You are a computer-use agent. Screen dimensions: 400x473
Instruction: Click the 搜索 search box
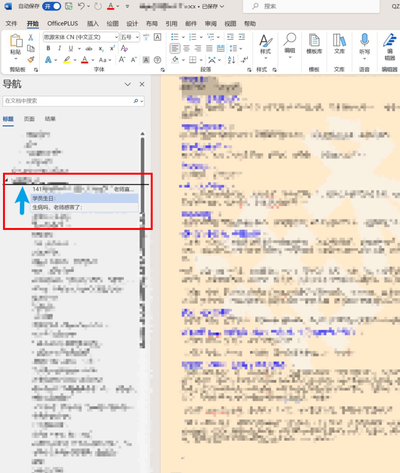click(x=311, y=6)
